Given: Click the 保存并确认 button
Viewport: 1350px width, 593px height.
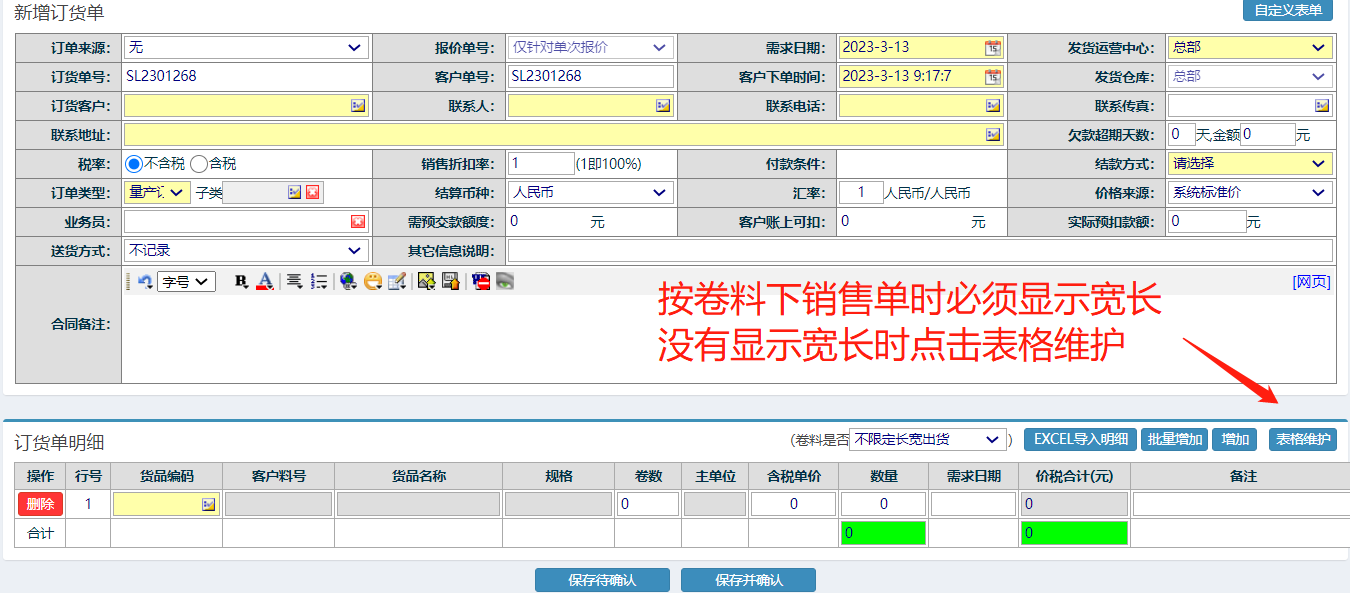Looking at the screenshot, I should pos(748,580).
